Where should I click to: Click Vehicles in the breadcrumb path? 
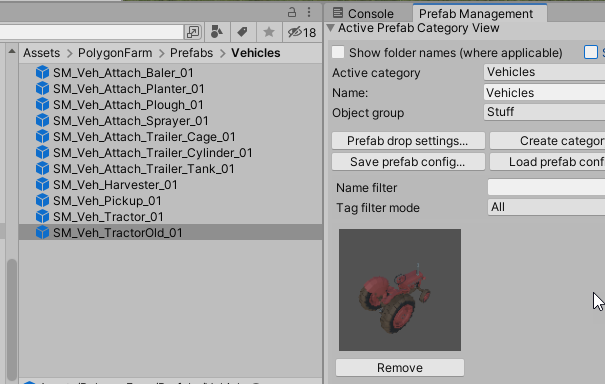[256, 53]
